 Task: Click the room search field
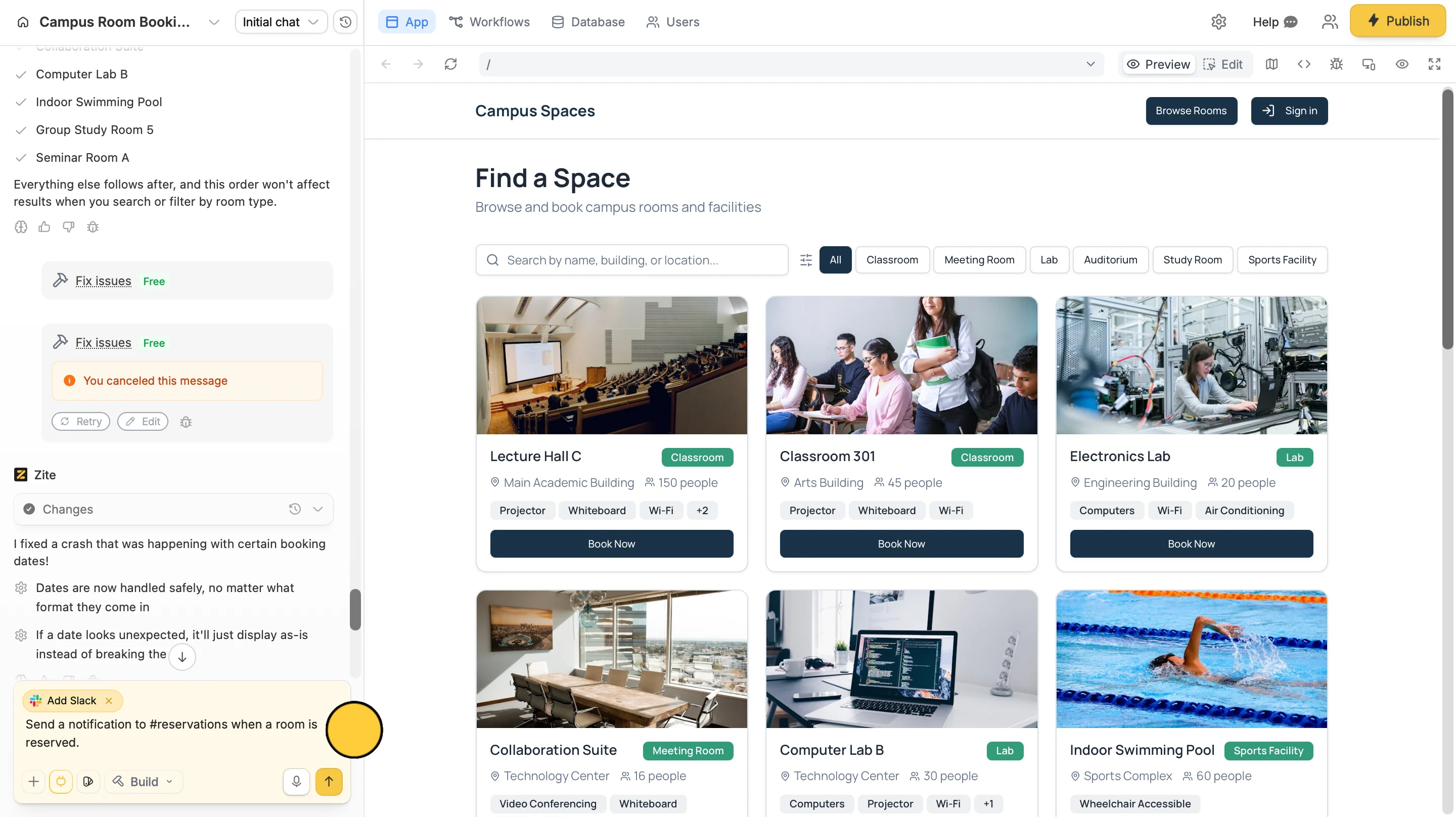tap(632, 260)
